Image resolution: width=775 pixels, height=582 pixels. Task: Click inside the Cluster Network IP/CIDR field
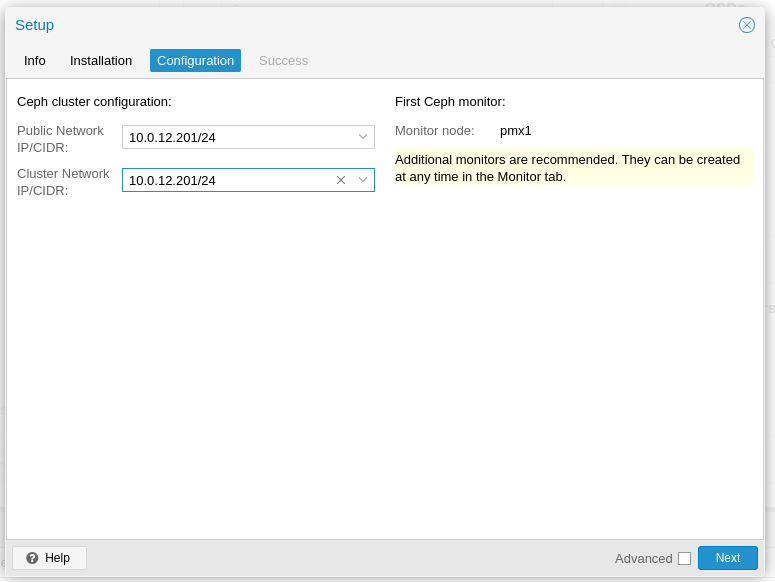227,180
